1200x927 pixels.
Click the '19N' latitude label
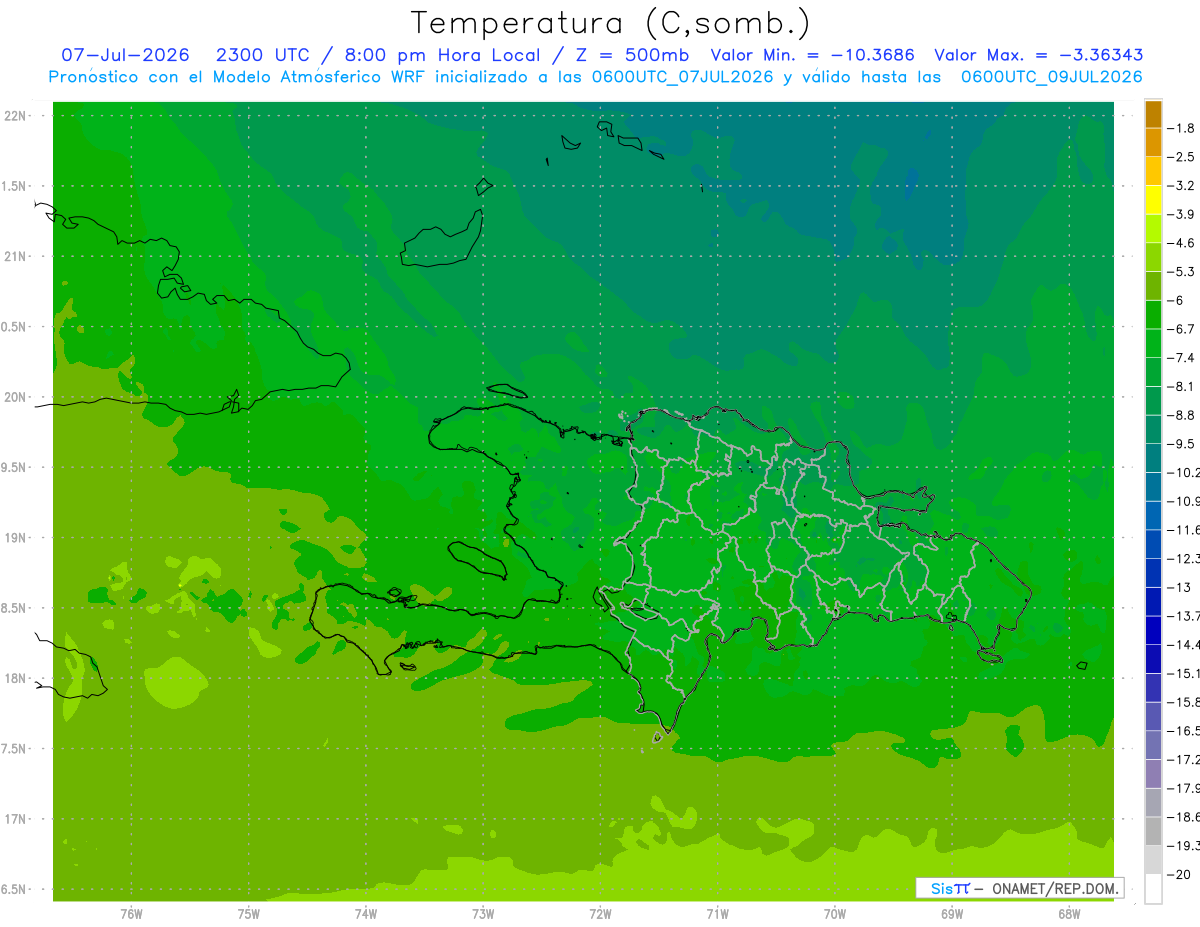(x=15, y=538)
